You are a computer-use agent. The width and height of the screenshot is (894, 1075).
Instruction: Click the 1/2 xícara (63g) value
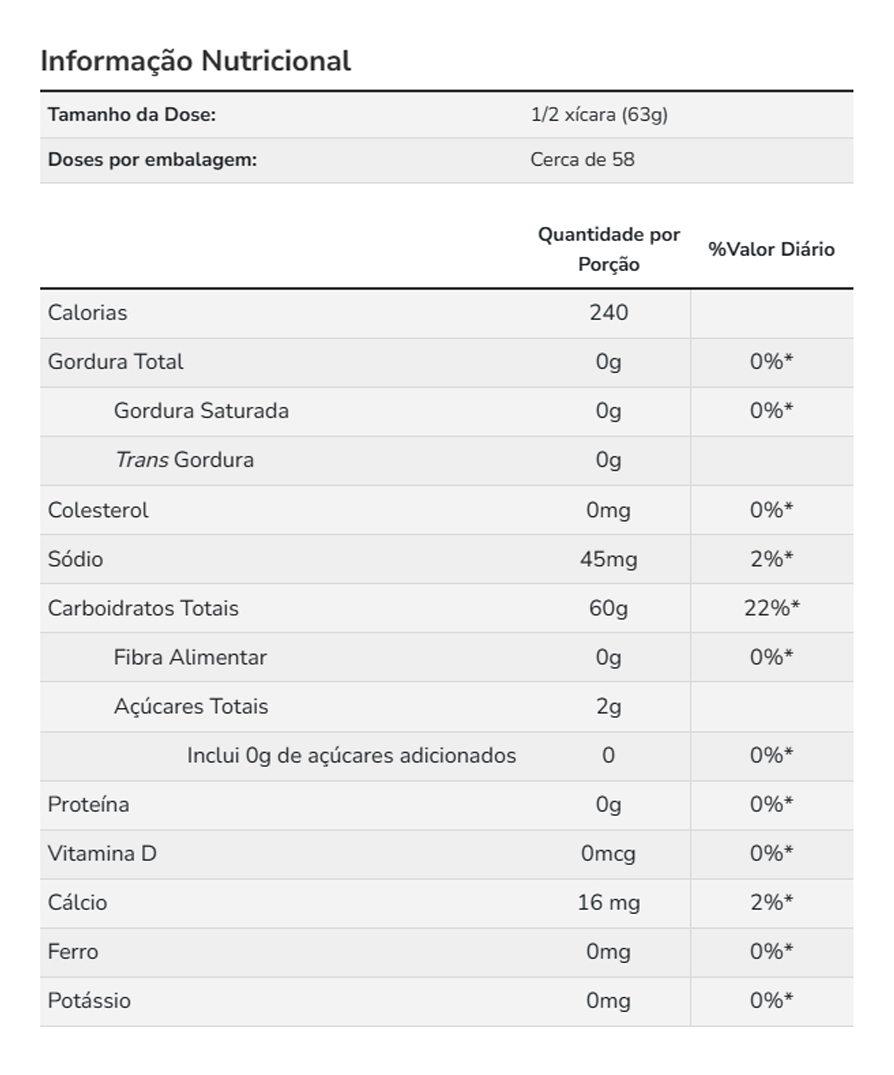(599, 115)
